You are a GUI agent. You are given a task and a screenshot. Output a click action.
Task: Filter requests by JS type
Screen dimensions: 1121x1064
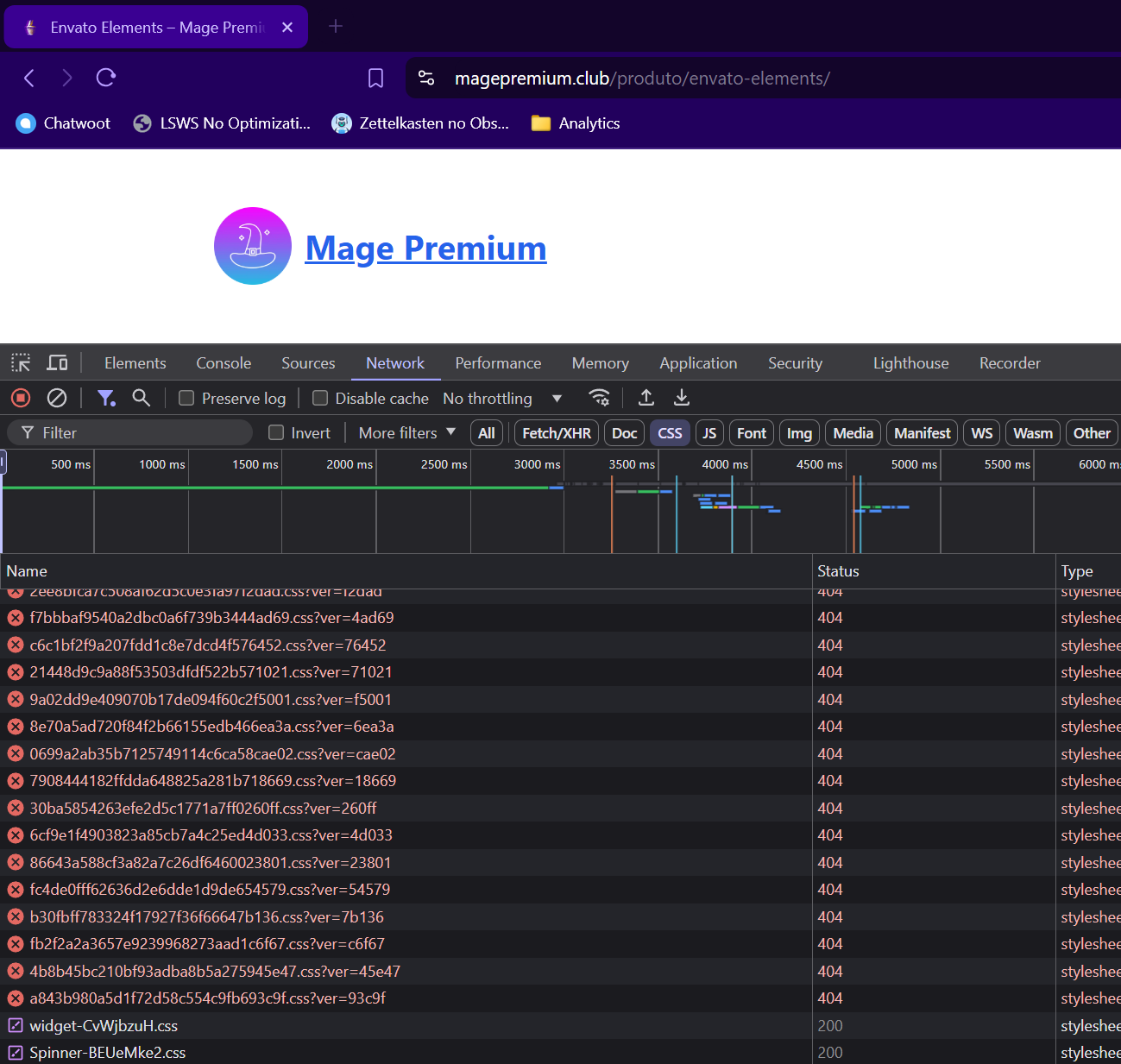(x=709, y=433)
